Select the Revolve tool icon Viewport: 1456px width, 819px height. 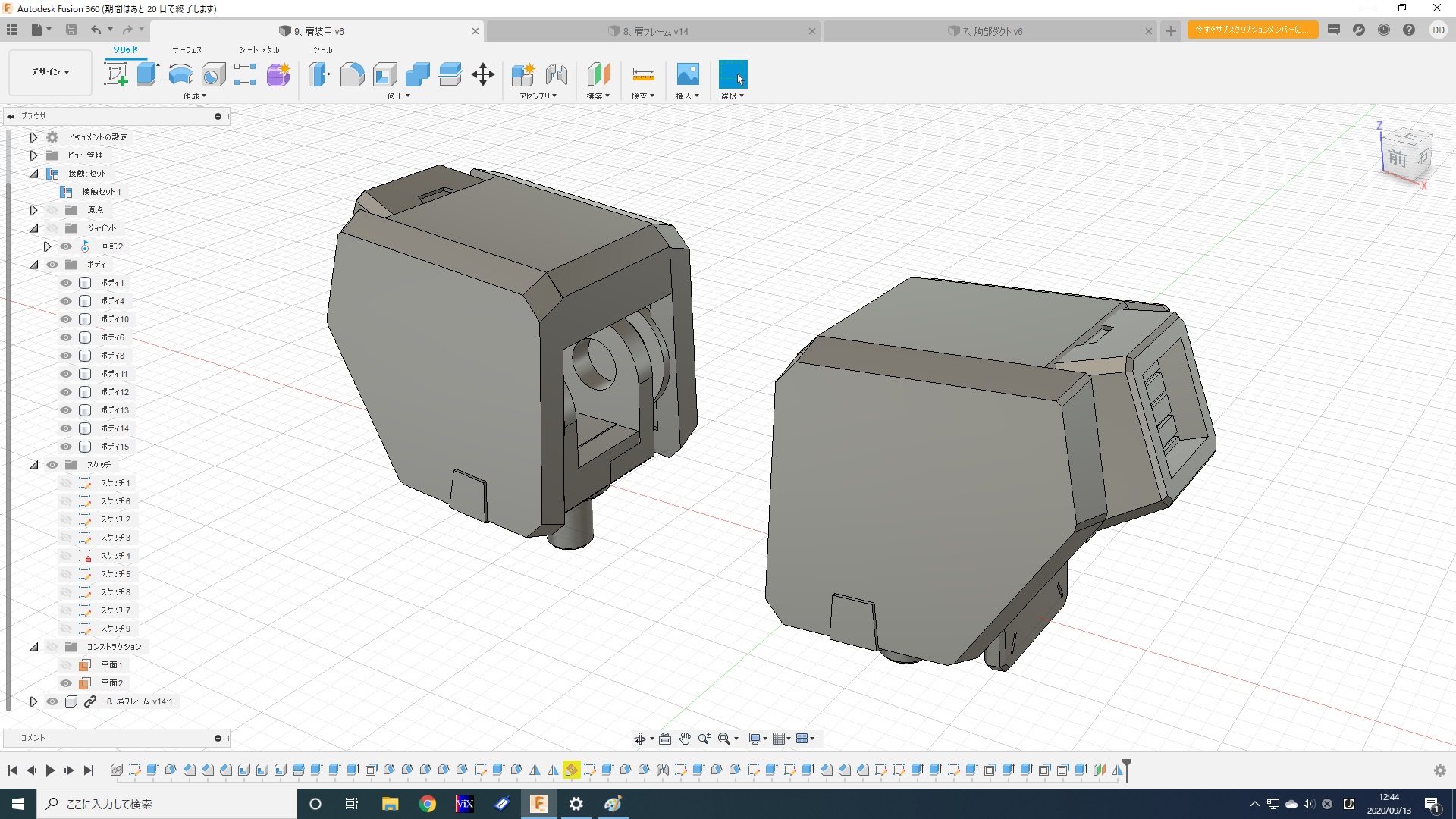[x=180, y=74]
